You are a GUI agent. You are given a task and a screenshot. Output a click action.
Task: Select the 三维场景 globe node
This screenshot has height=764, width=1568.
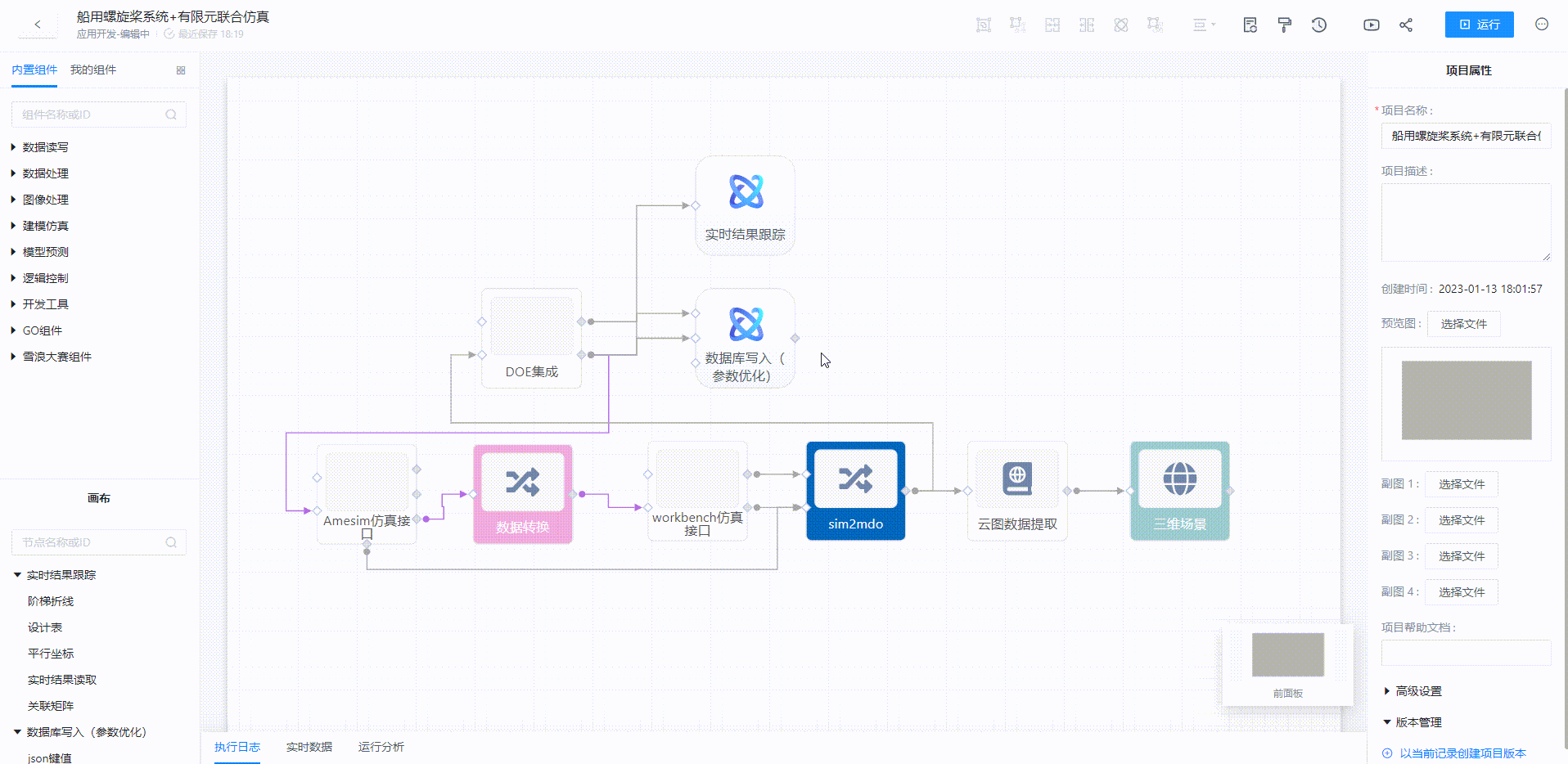coord(1179,491)
